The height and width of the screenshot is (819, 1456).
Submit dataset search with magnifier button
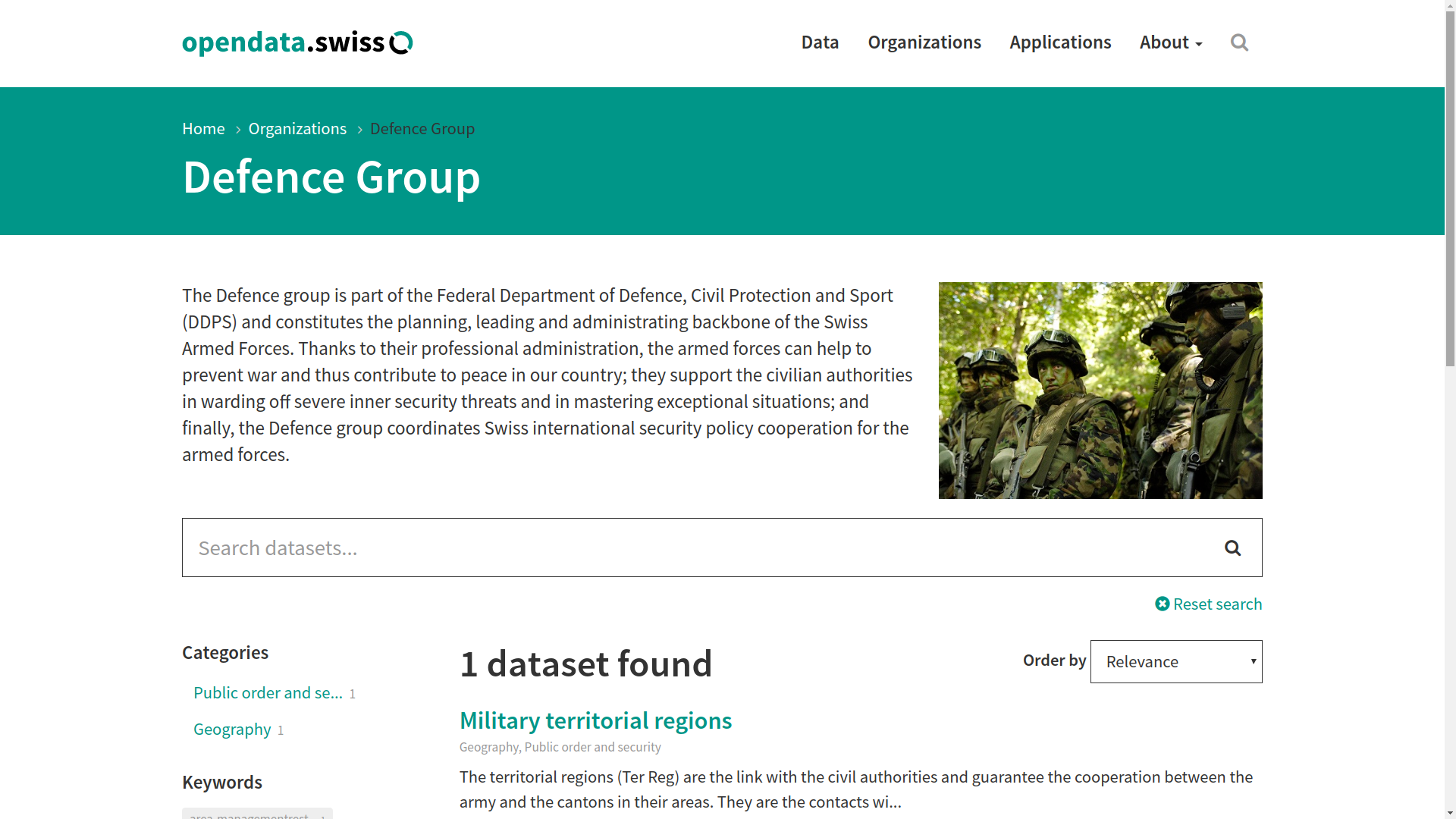pyautogui.click(x=1232, y=548)
